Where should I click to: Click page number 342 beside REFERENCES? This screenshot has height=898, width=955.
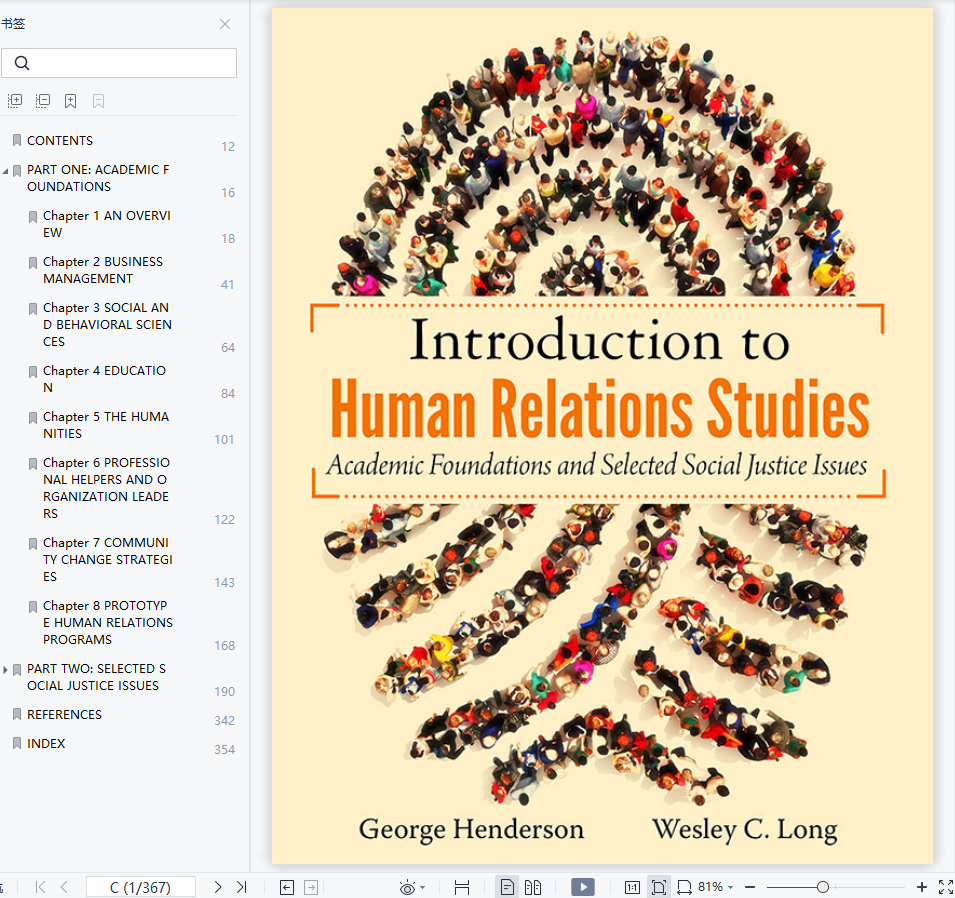224,721
